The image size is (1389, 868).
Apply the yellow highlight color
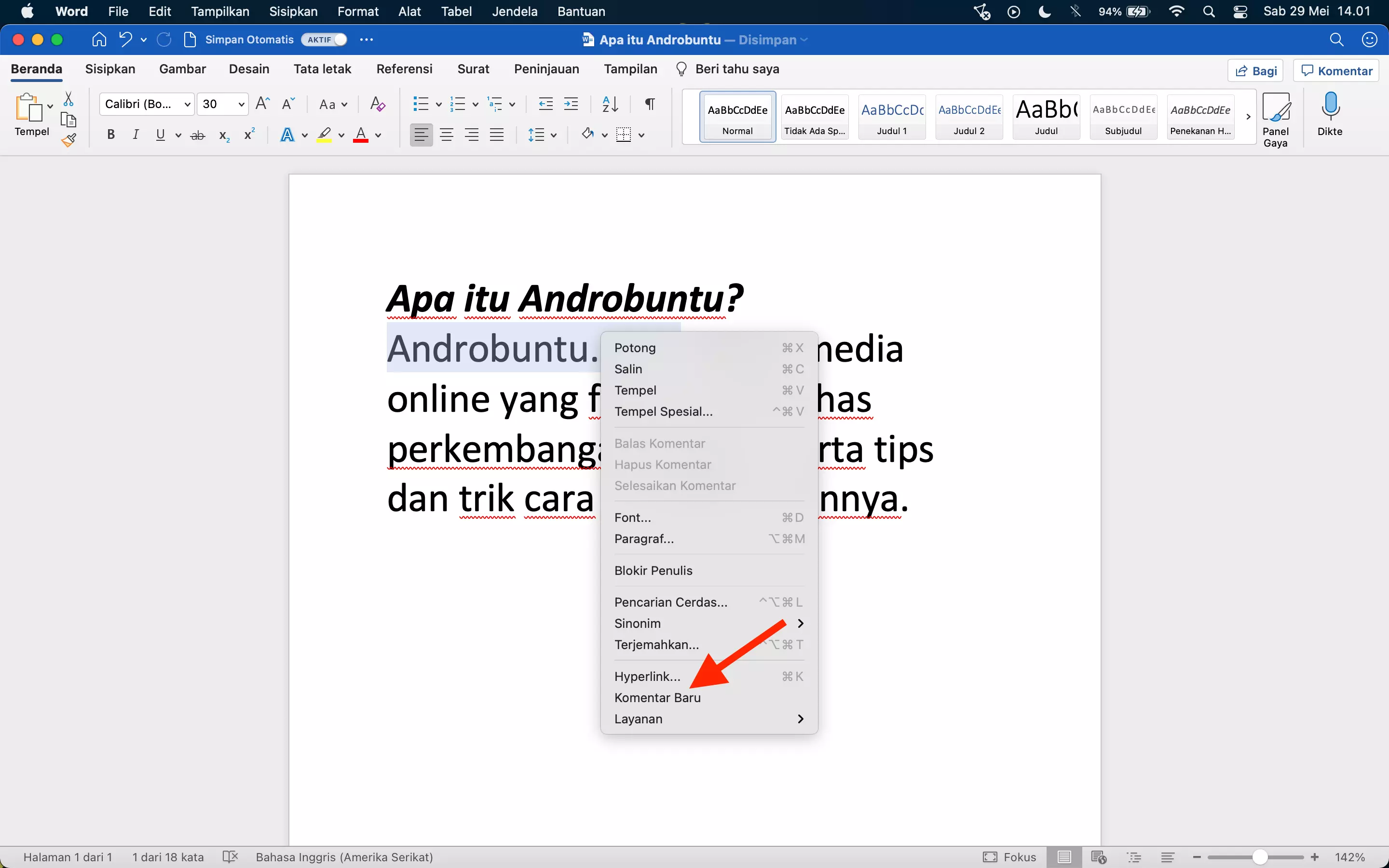pos(324,136)
